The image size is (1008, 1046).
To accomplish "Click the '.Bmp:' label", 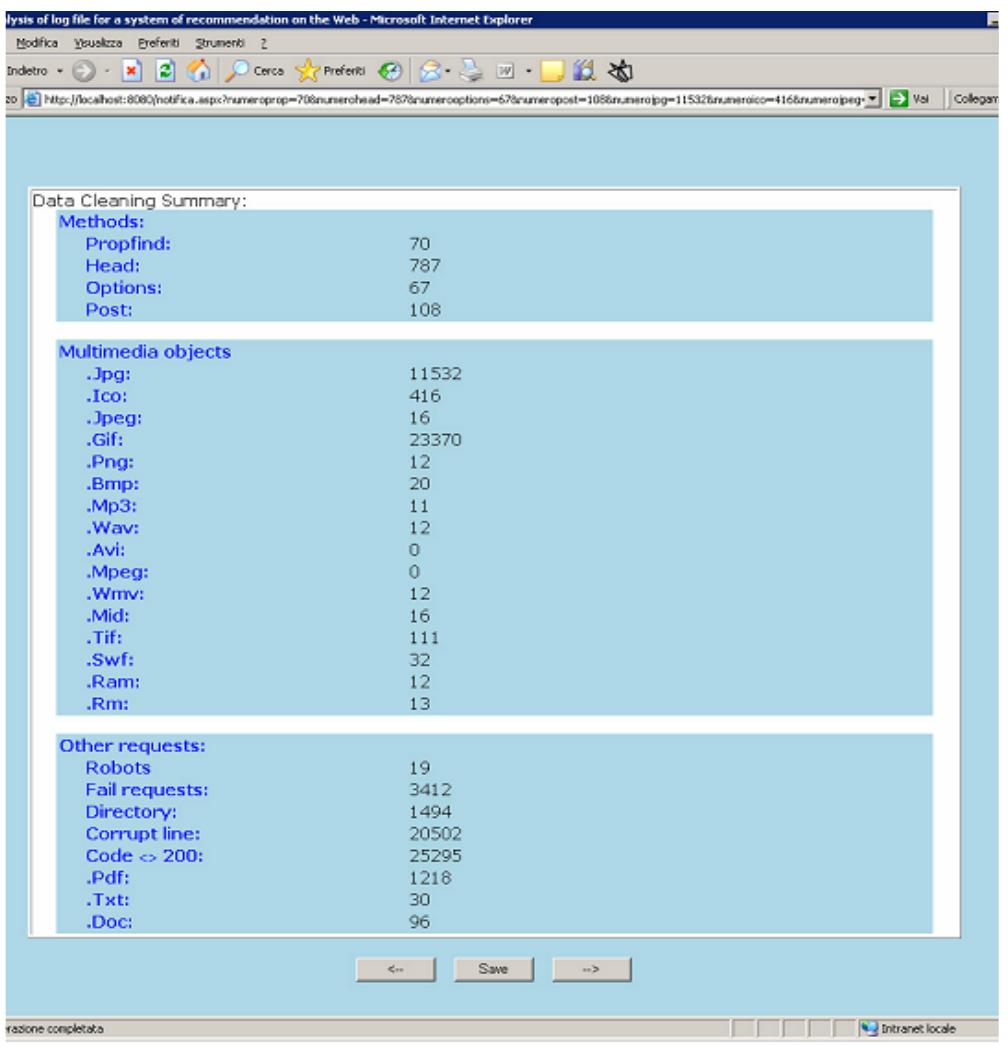I will [112, 484].
